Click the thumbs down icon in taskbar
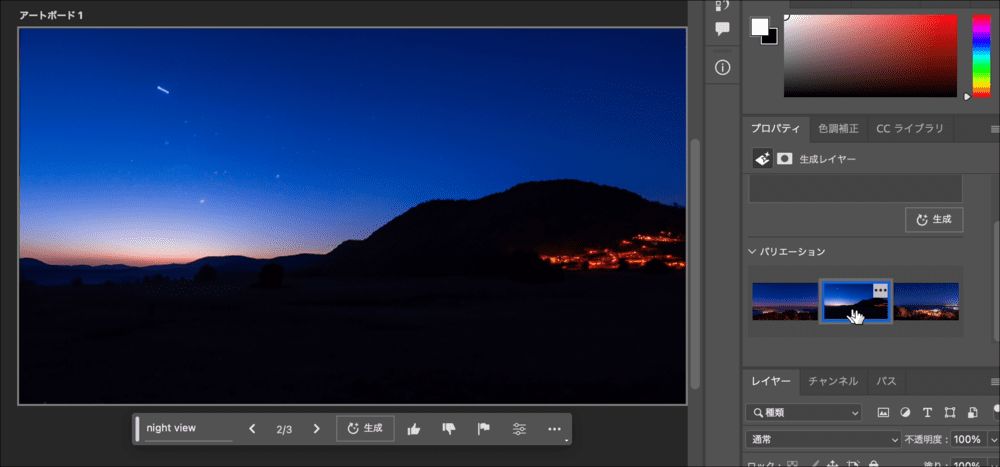This screenshot has height=467, width=1000. coord(448,429)
